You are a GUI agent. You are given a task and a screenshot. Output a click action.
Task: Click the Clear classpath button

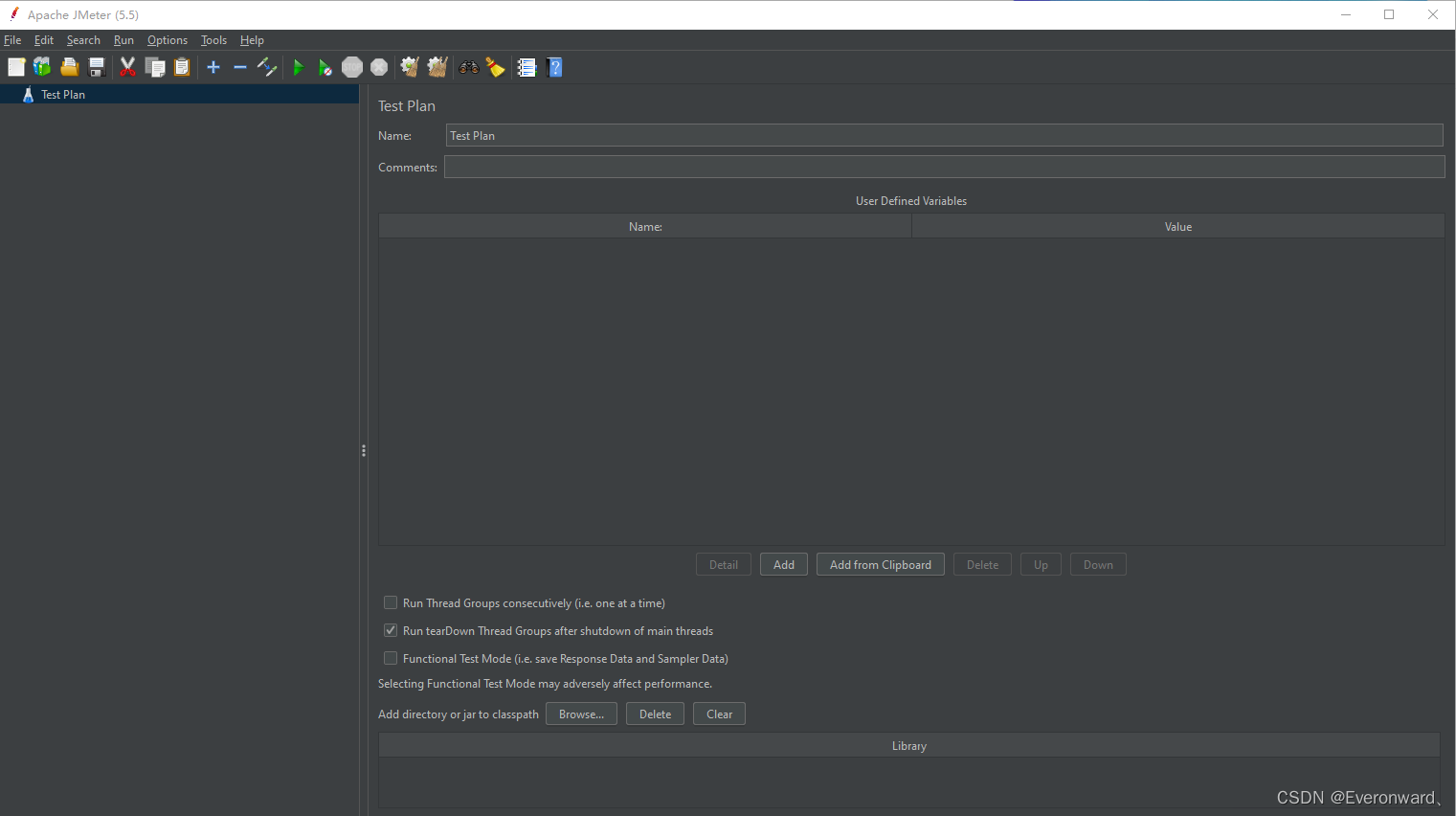click(x=719, y=714)
